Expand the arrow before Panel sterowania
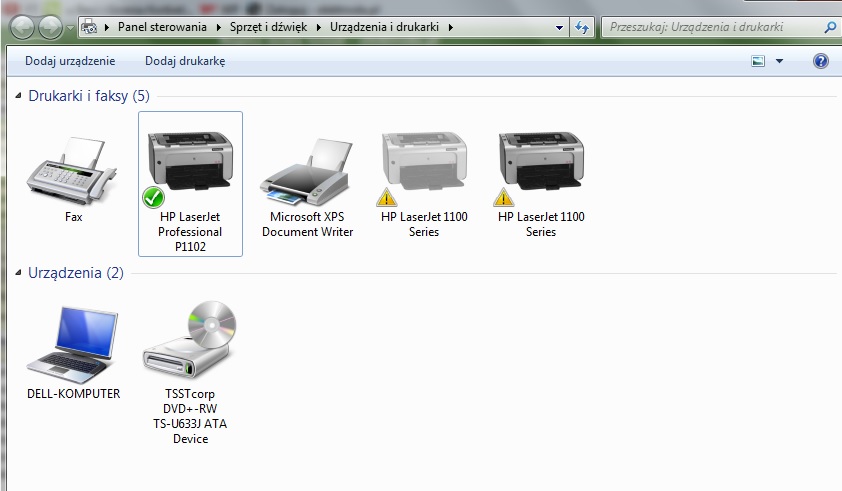Image resolution: width=842 pixels, height=491 pixels. pyautogui.click(x=107, y=27)
